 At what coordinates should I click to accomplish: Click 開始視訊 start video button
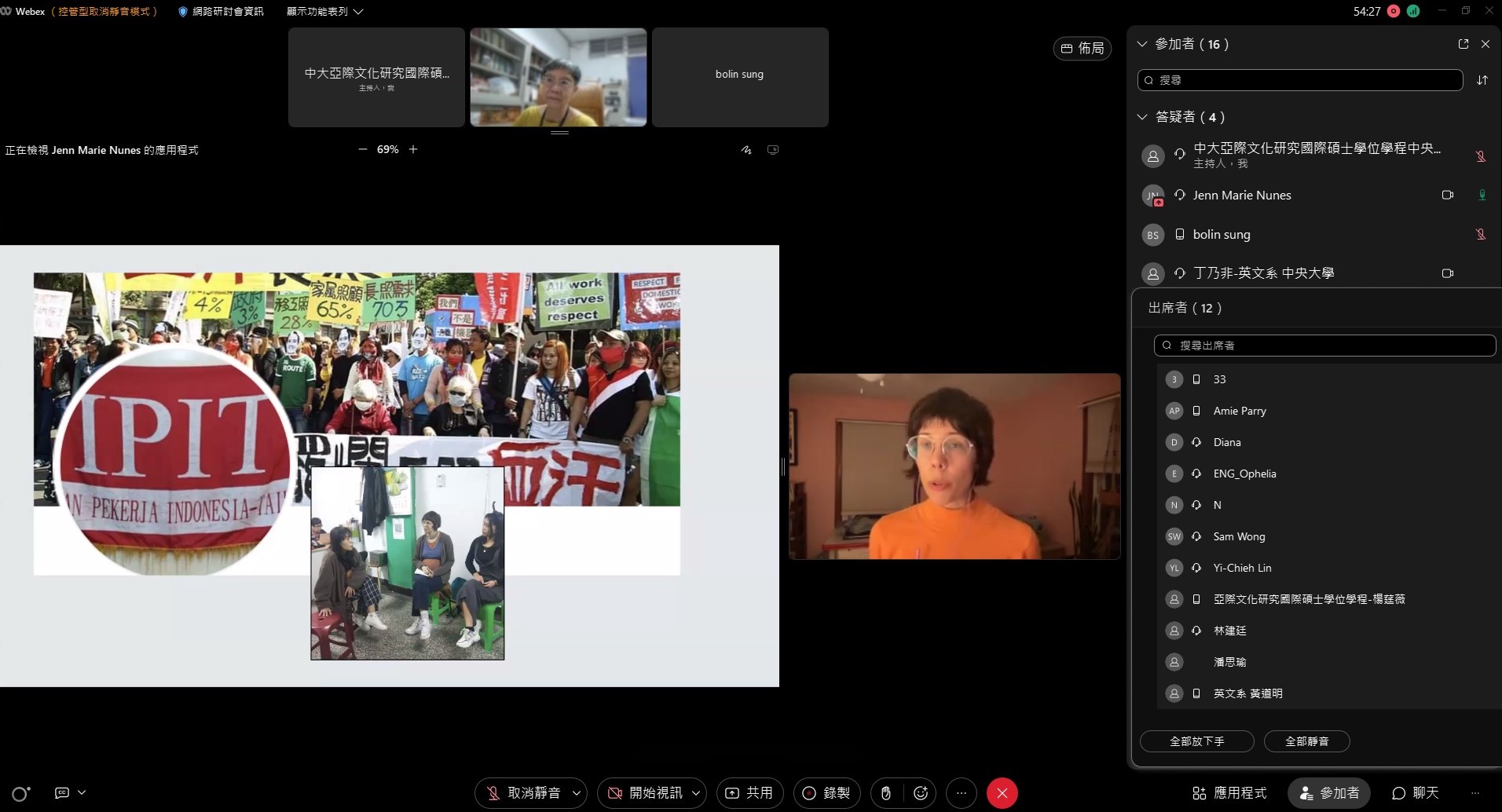645,793
